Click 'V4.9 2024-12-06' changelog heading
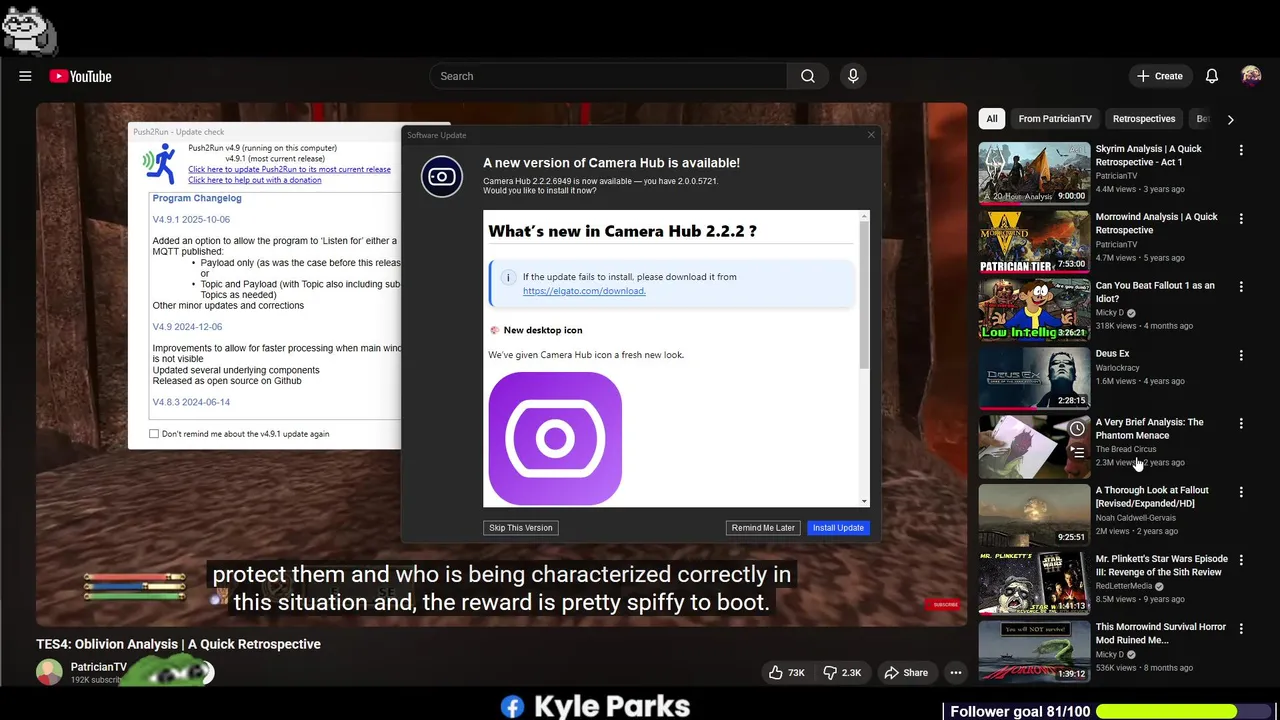This screenshot has height=720, width=1280. tap(187, 327)
